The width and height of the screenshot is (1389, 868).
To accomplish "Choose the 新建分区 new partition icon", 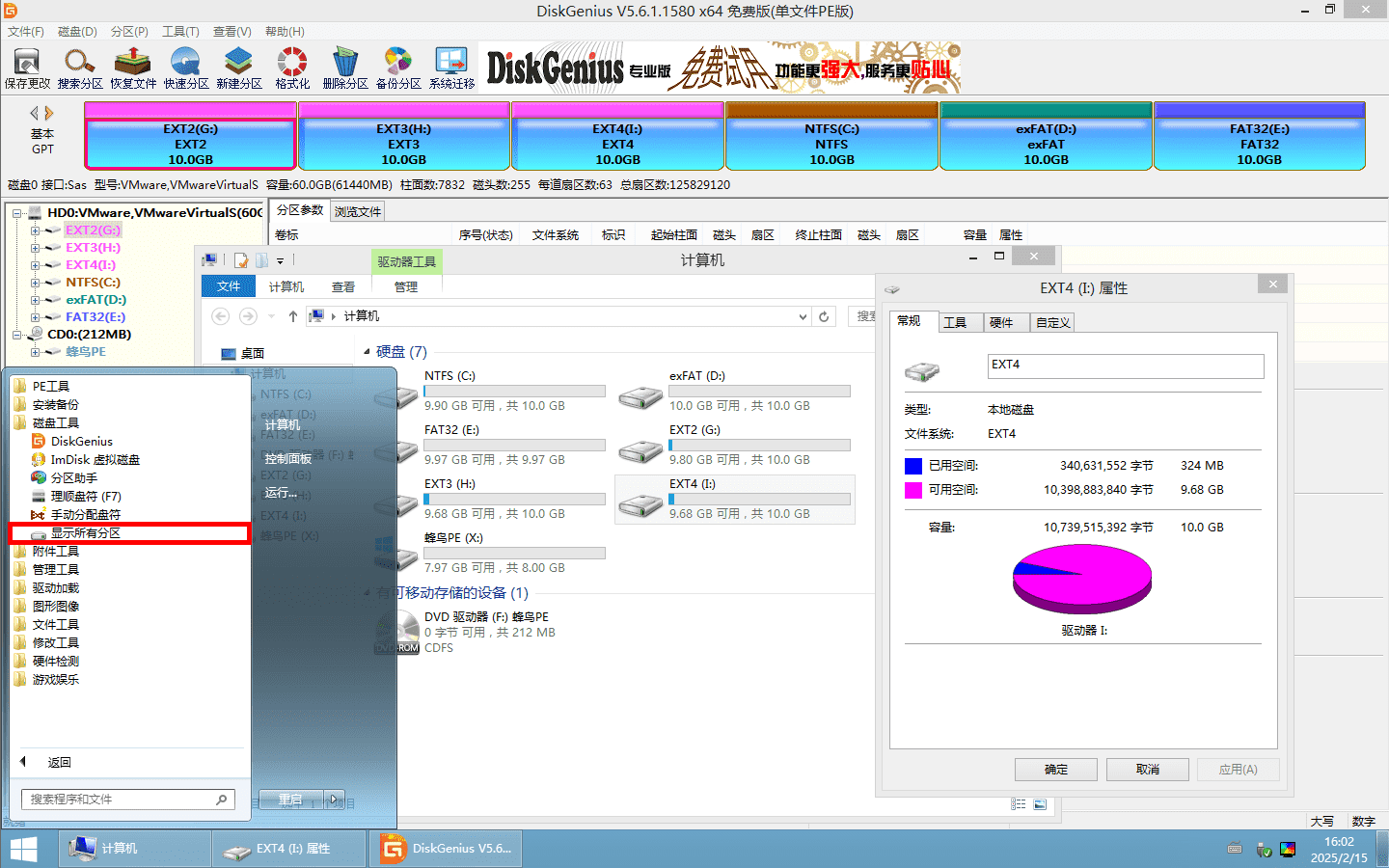I will (239, 68).
